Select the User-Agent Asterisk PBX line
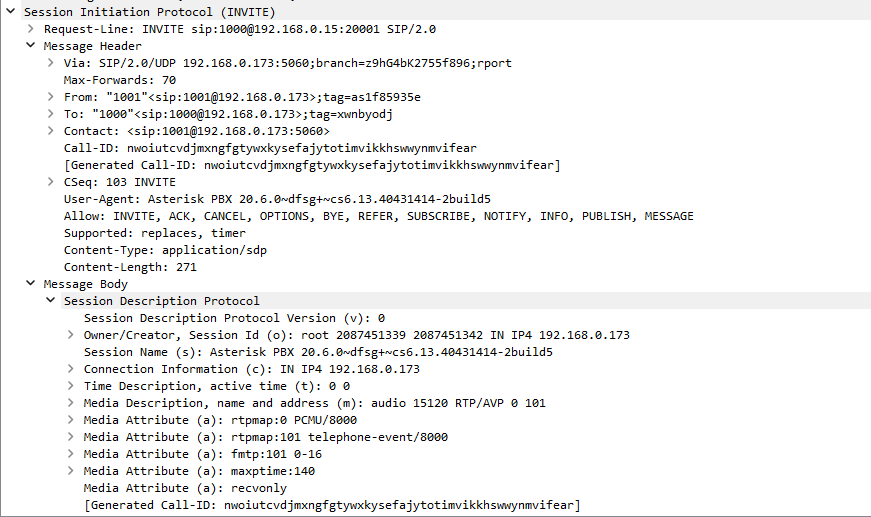 tap(277, 199)
